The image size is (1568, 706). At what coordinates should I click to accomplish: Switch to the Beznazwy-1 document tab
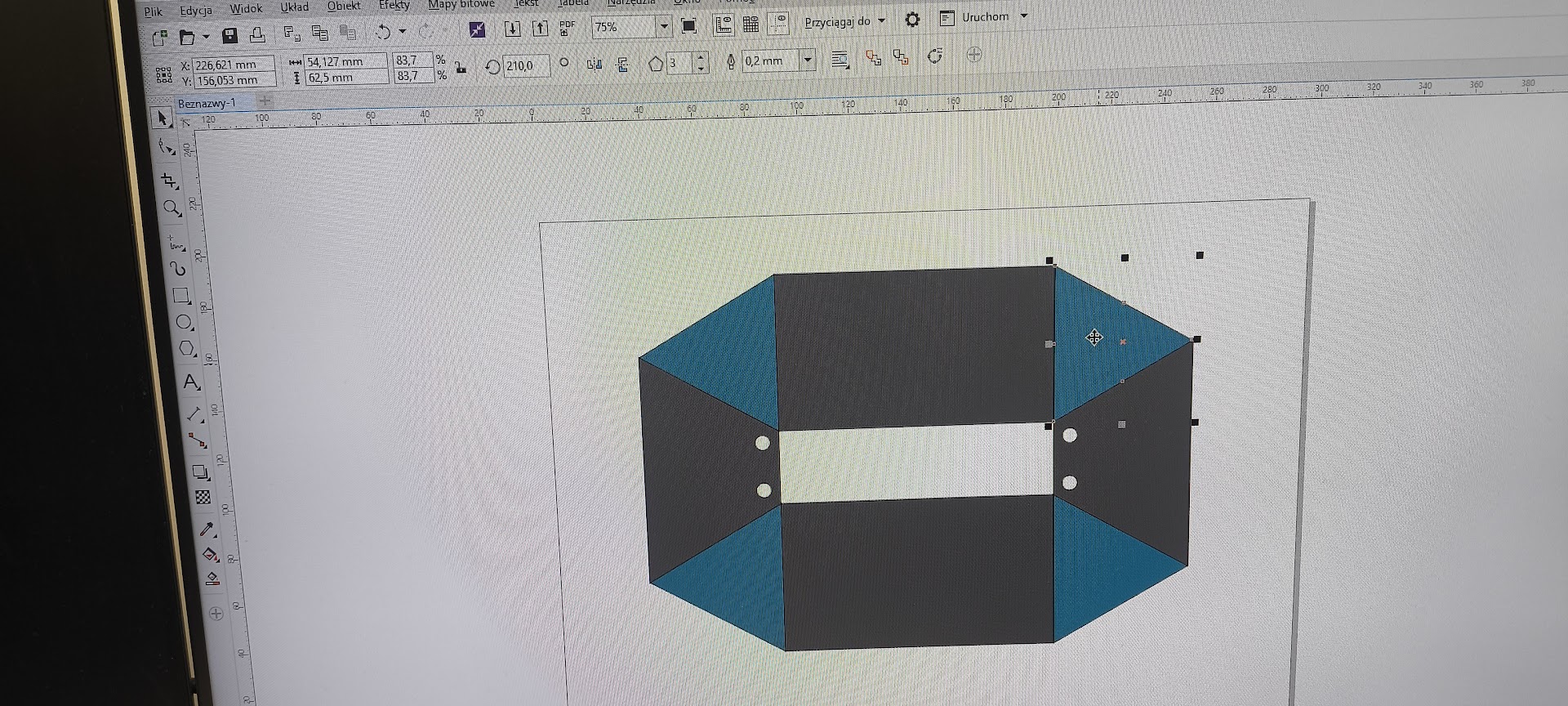pyautogui.click(x=207, y=103)
